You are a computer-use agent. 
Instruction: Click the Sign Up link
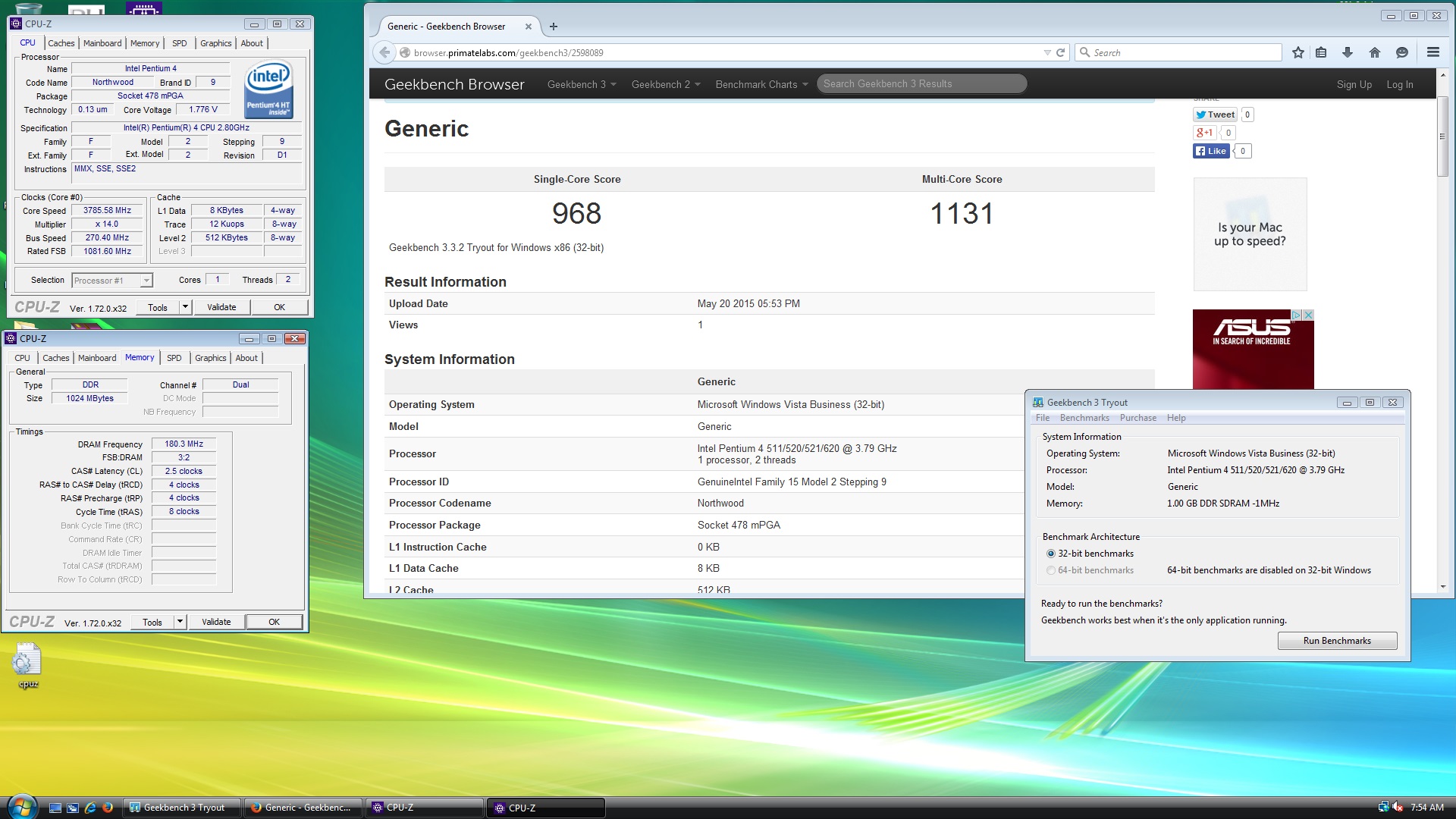(1354, 84)
